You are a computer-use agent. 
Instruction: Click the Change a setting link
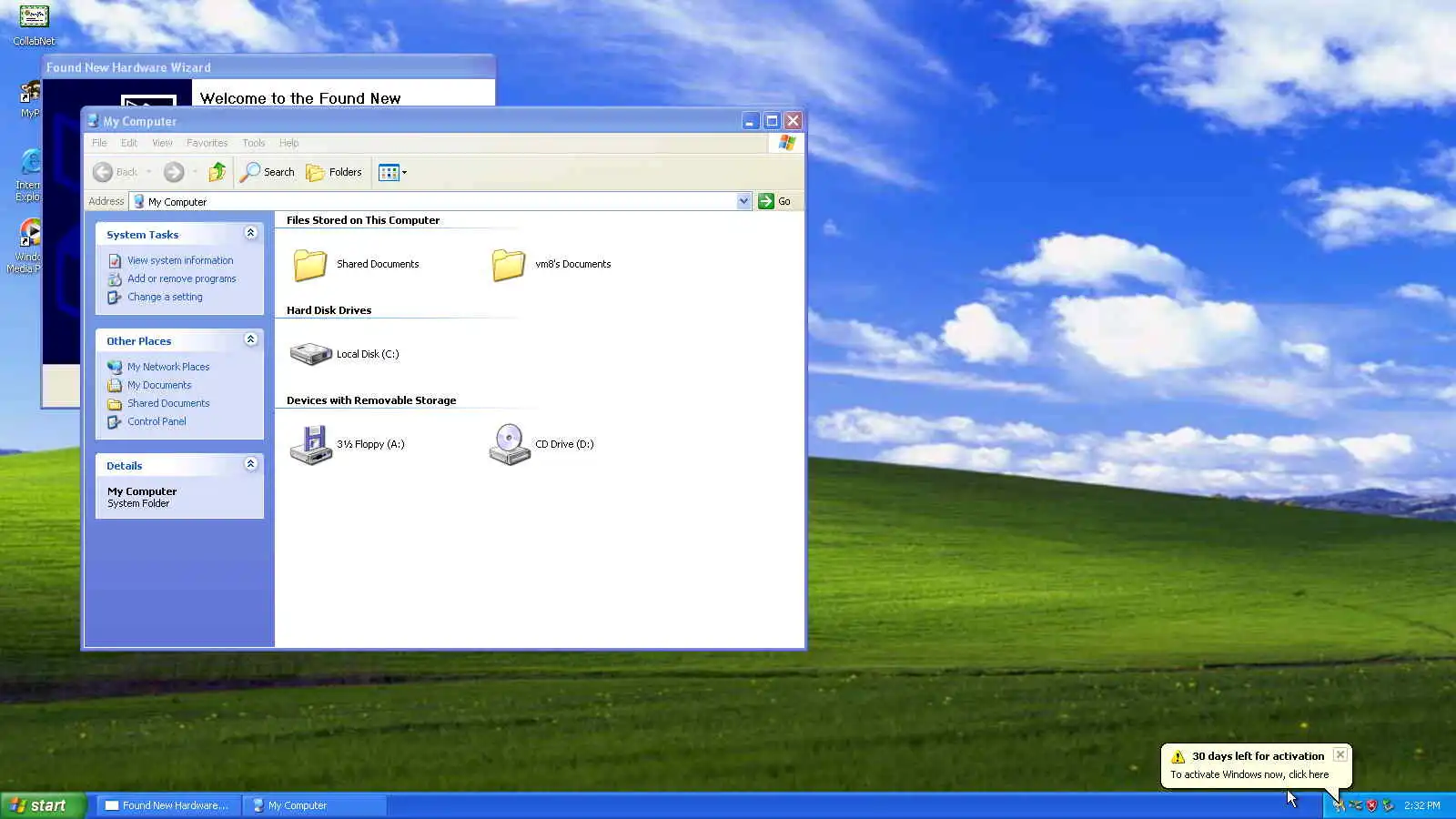[x=165, y=297]
